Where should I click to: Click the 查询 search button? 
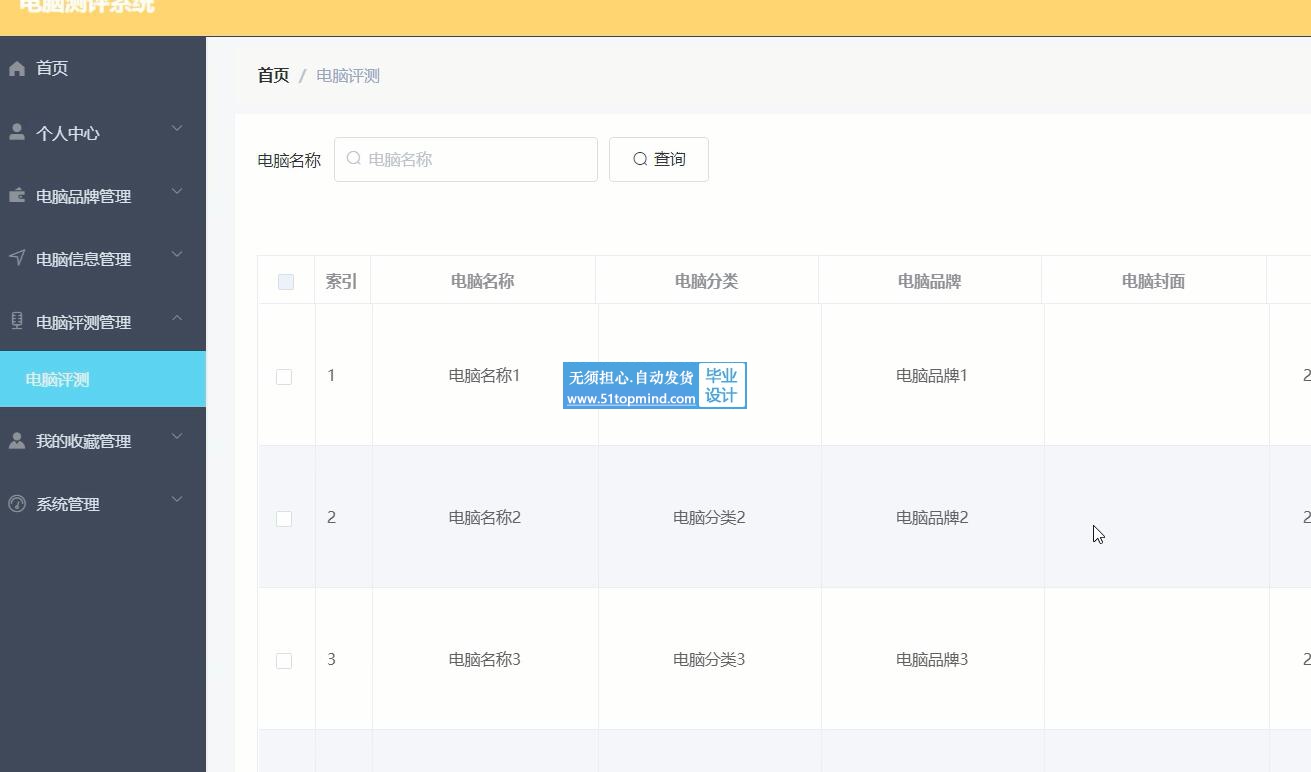pos(659,159)
